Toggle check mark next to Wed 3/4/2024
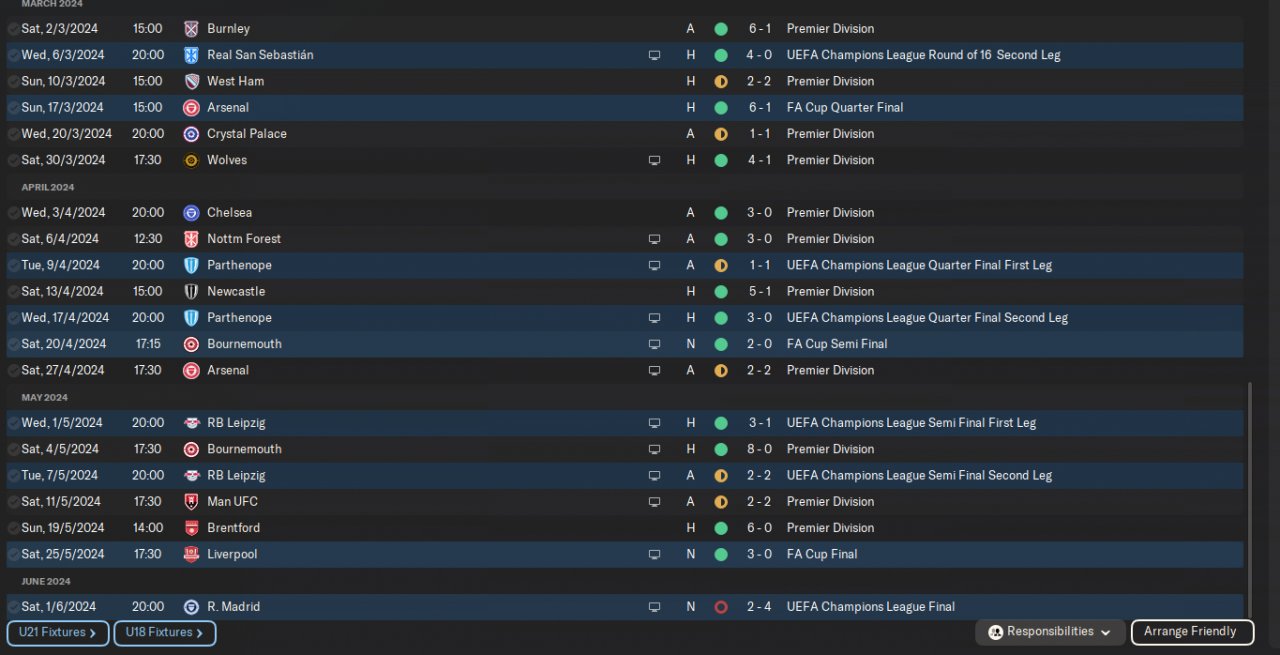The width and height of the screenshot is (1280, 655). 13,213
